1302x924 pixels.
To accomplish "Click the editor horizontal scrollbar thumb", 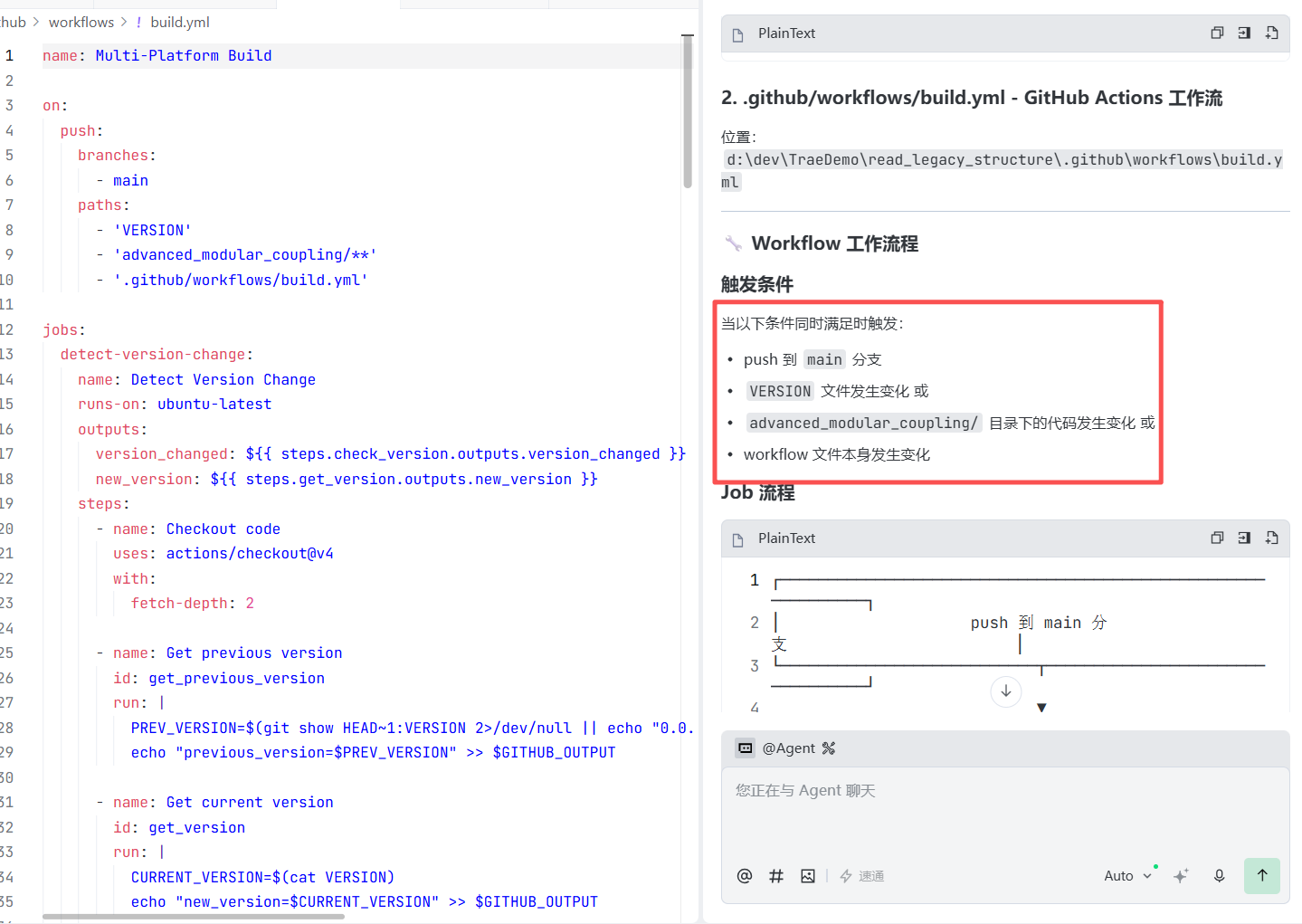I will (194, 917).
